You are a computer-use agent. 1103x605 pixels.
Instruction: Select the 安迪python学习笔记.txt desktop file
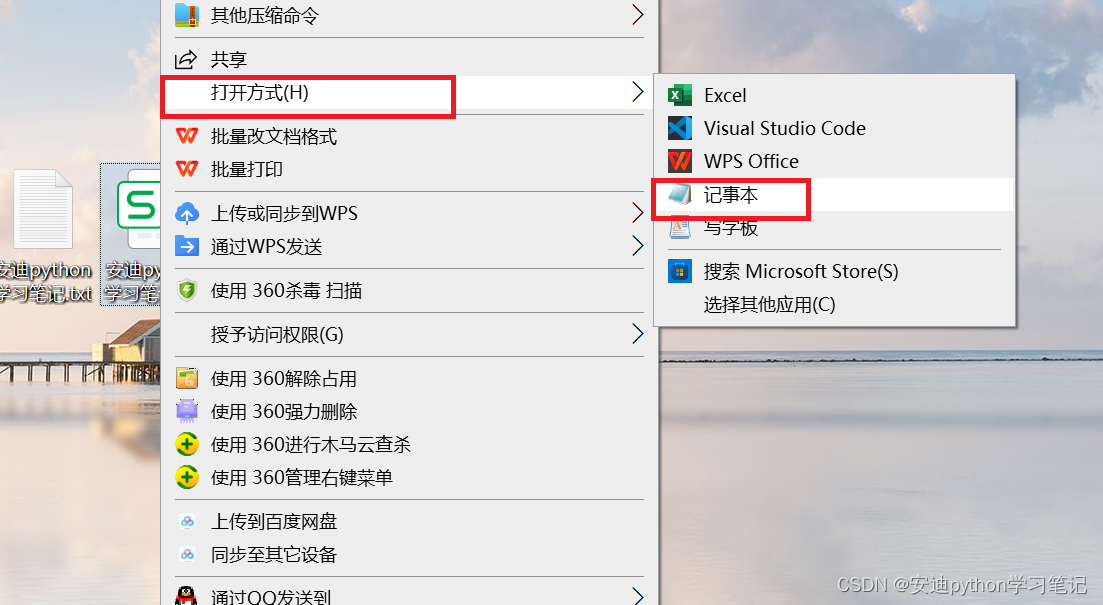tap(44, 236)
